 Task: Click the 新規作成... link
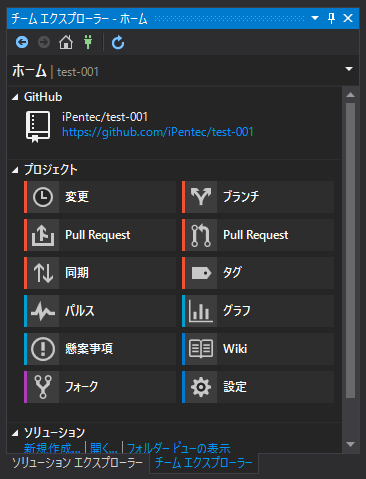52,448
